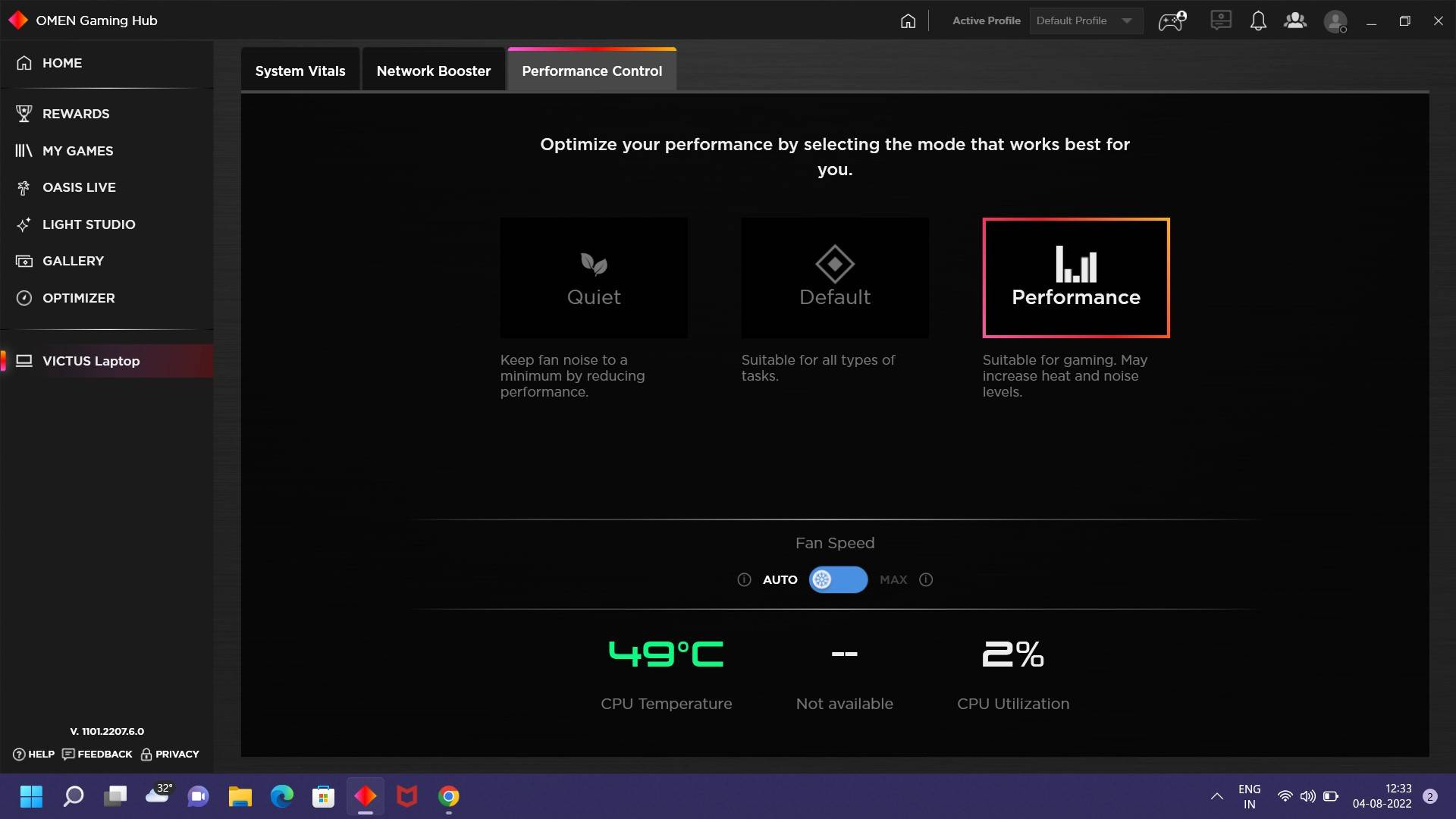Open Light Studio from sidebar

[89, 224]
